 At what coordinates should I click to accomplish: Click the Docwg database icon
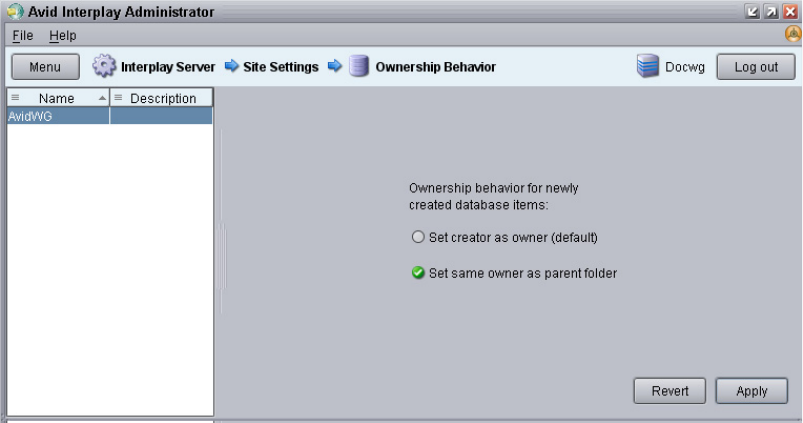tap(648, 66)
